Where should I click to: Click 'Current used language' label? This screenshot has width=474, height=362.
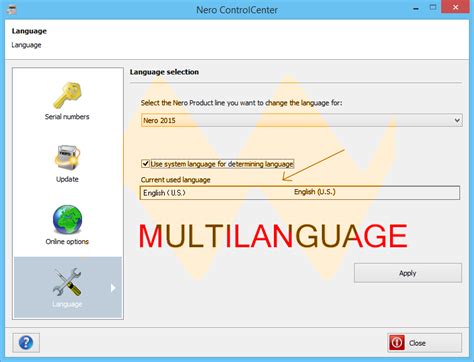point(176,180)
